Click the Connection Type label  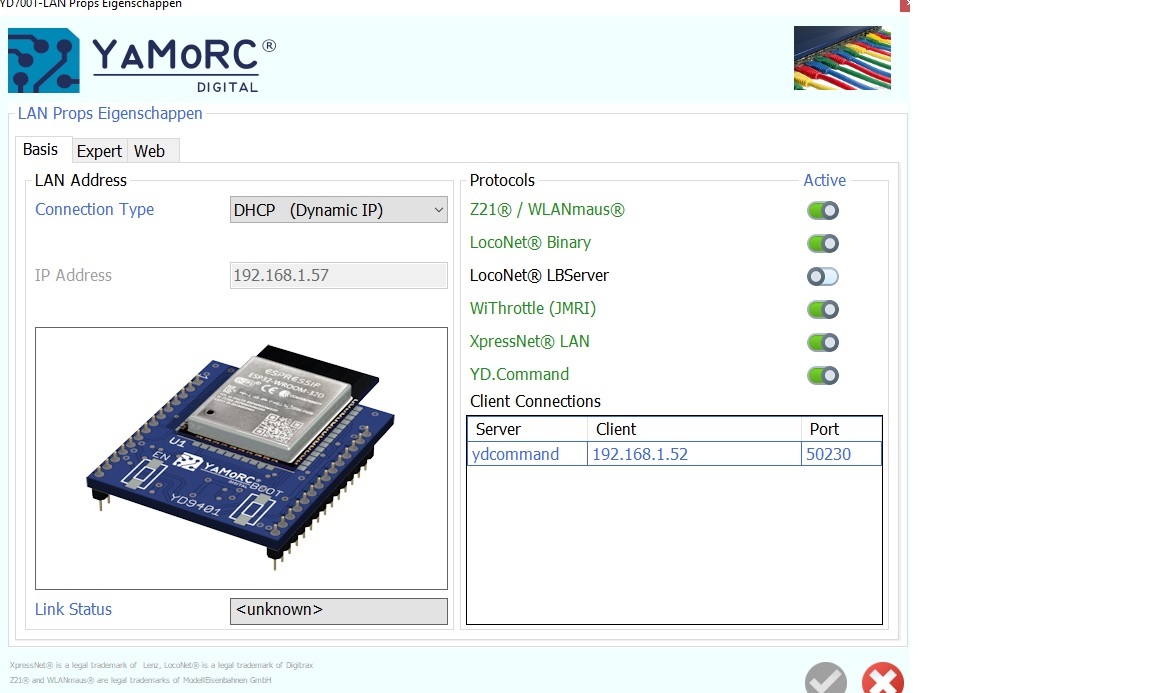[x=95, y=209]
